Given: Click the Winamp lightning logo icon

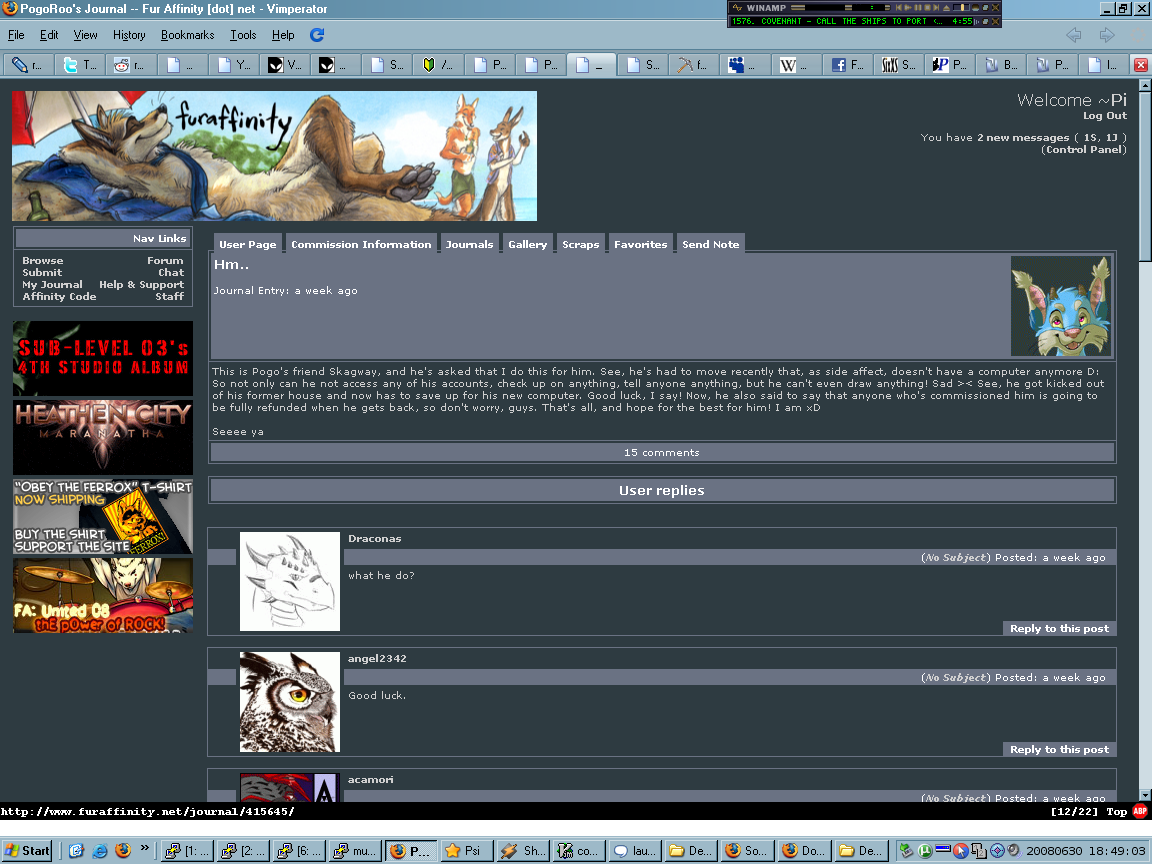Looking at the screenshot, I should click(x=737, y=7).
